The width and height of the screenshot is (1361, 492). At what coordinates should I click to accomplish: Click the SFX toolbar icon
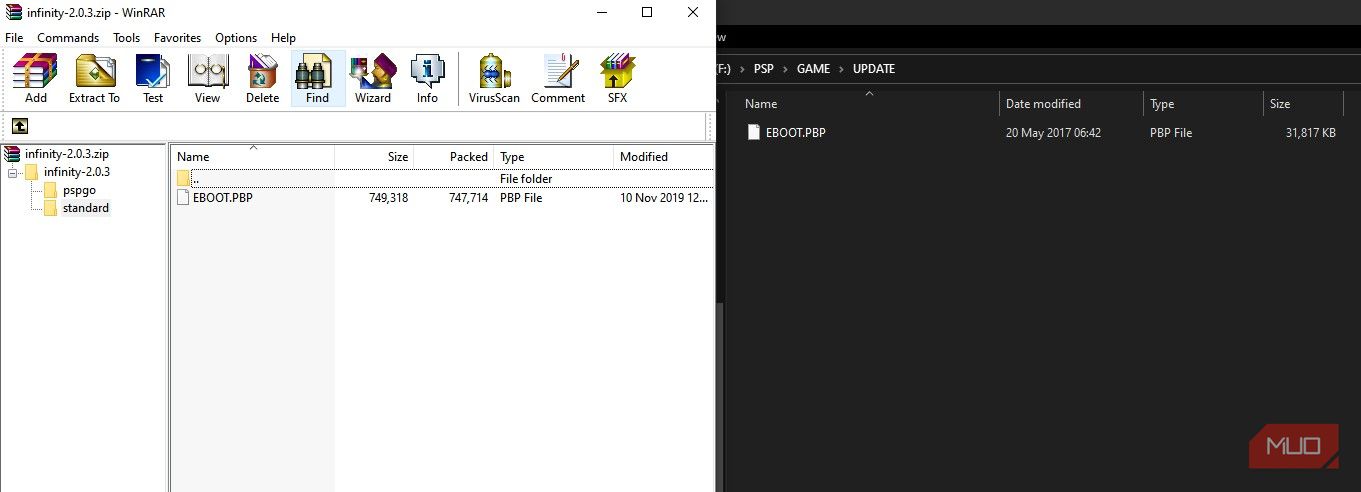pos(617,79)
